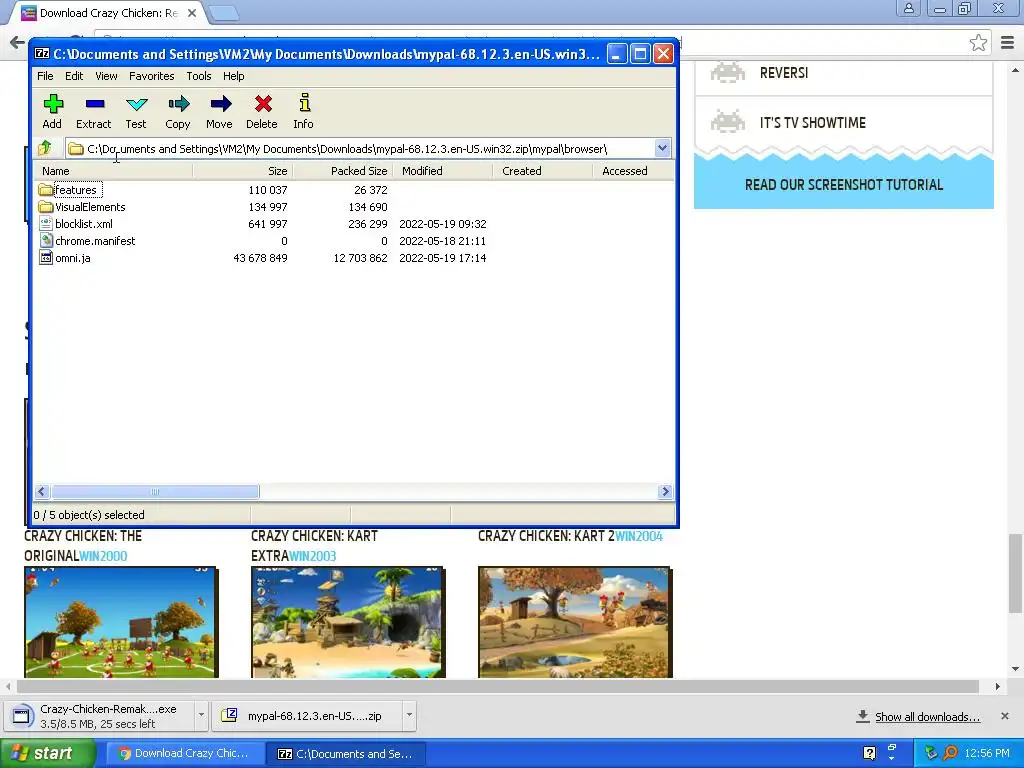Image resolution: width=1024 pixels, height=768 pixels.
Task: Switch to Chrome taskbar button
Action: 184,753
